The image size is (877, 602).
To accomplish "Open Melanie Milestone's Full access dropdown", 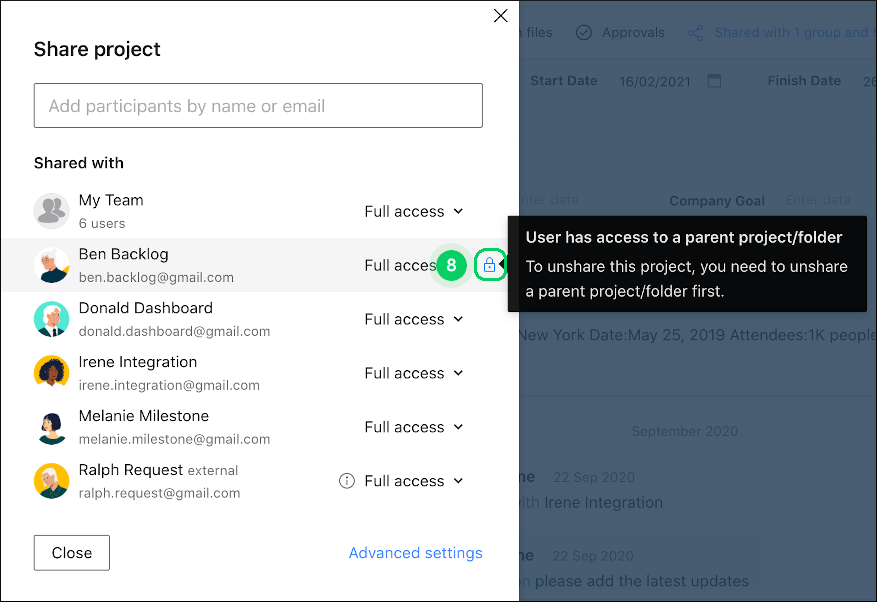I will pyautogui.click(x=414, y=427).
